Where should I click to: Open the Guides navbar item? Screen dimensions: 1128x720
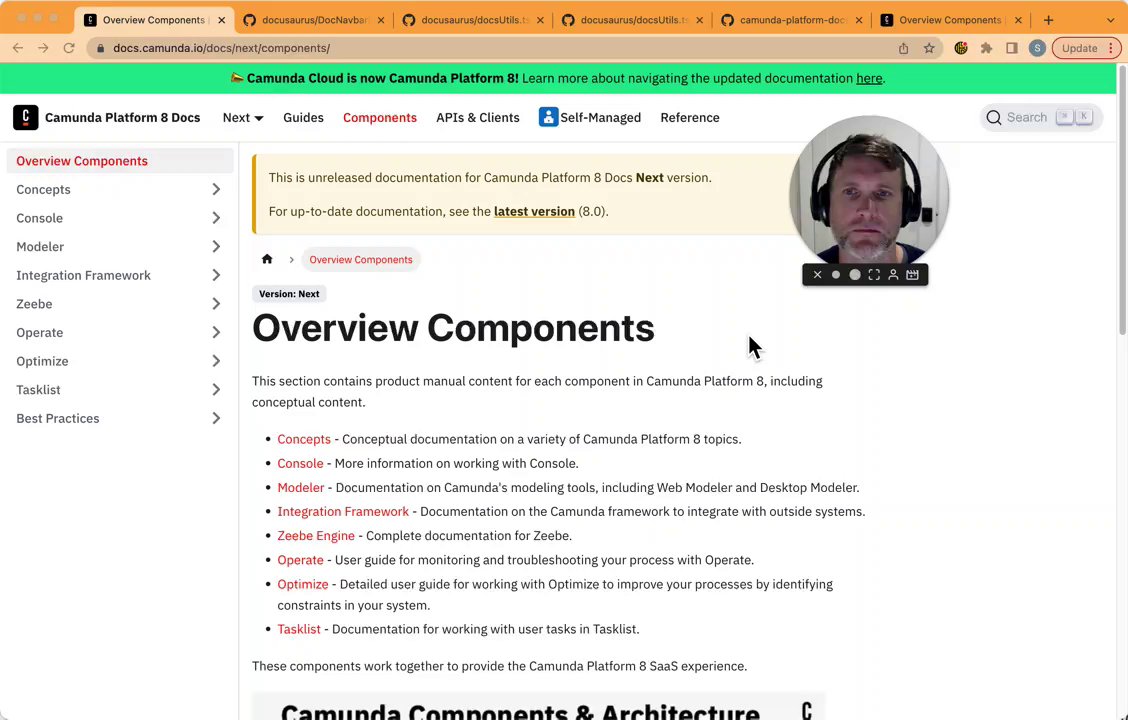[303, 117]
